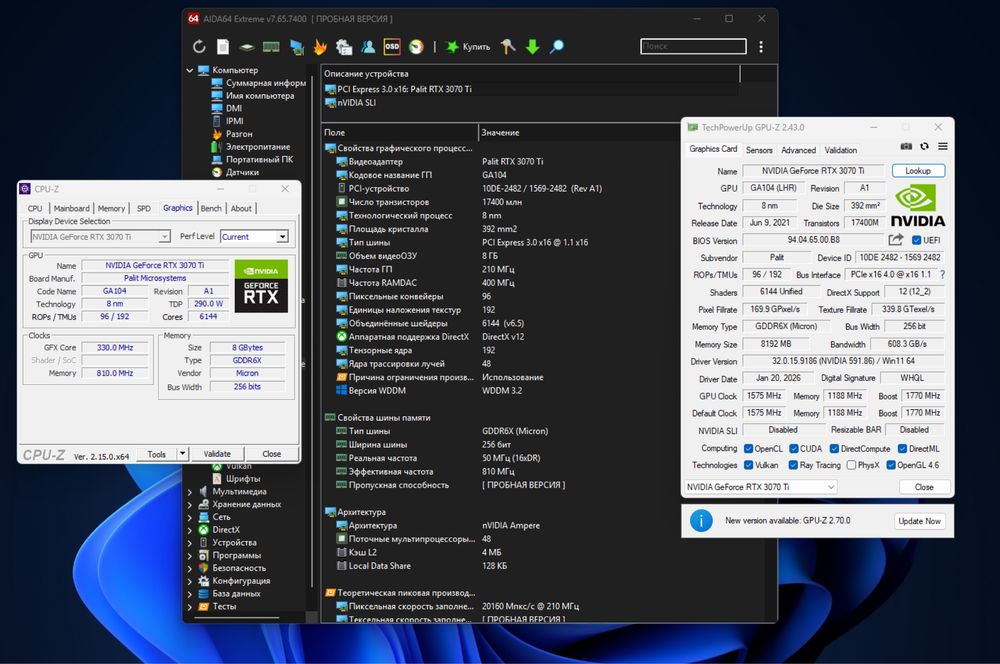
Task: Click the Update Now button
Action: coord(919,521)
